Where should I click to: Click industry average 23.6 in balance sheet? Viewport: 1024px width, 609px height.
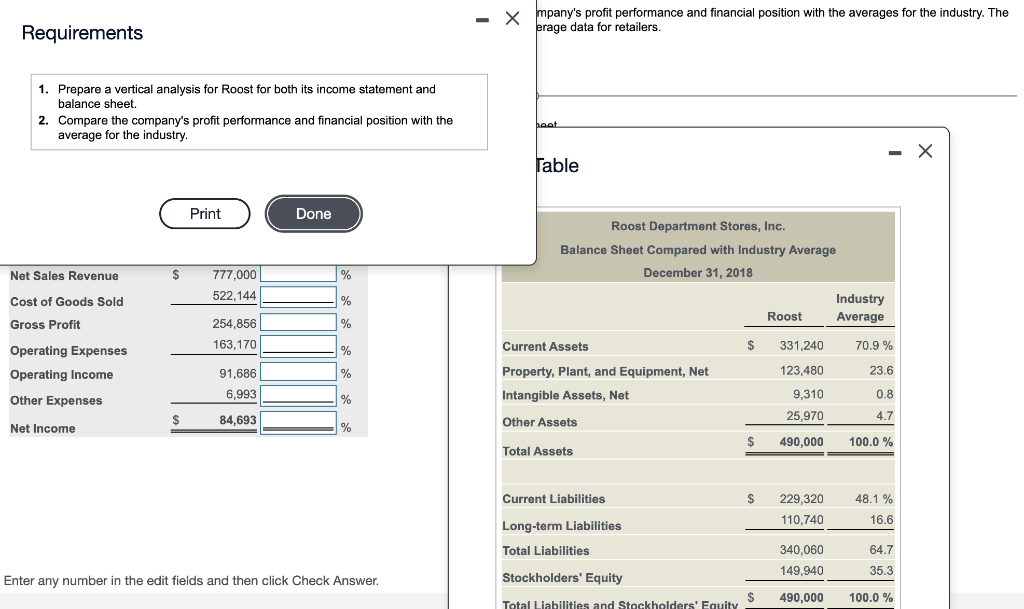tap(881, 370)
